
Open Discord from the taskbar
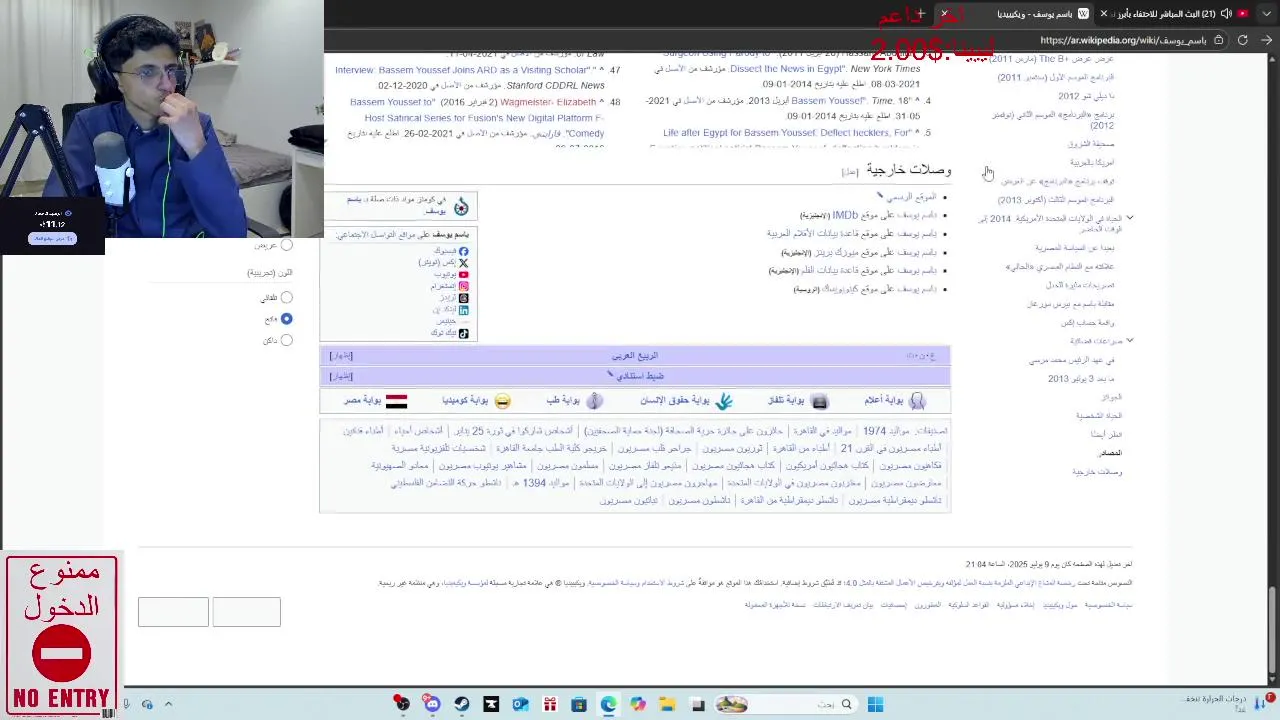[431, 704]
